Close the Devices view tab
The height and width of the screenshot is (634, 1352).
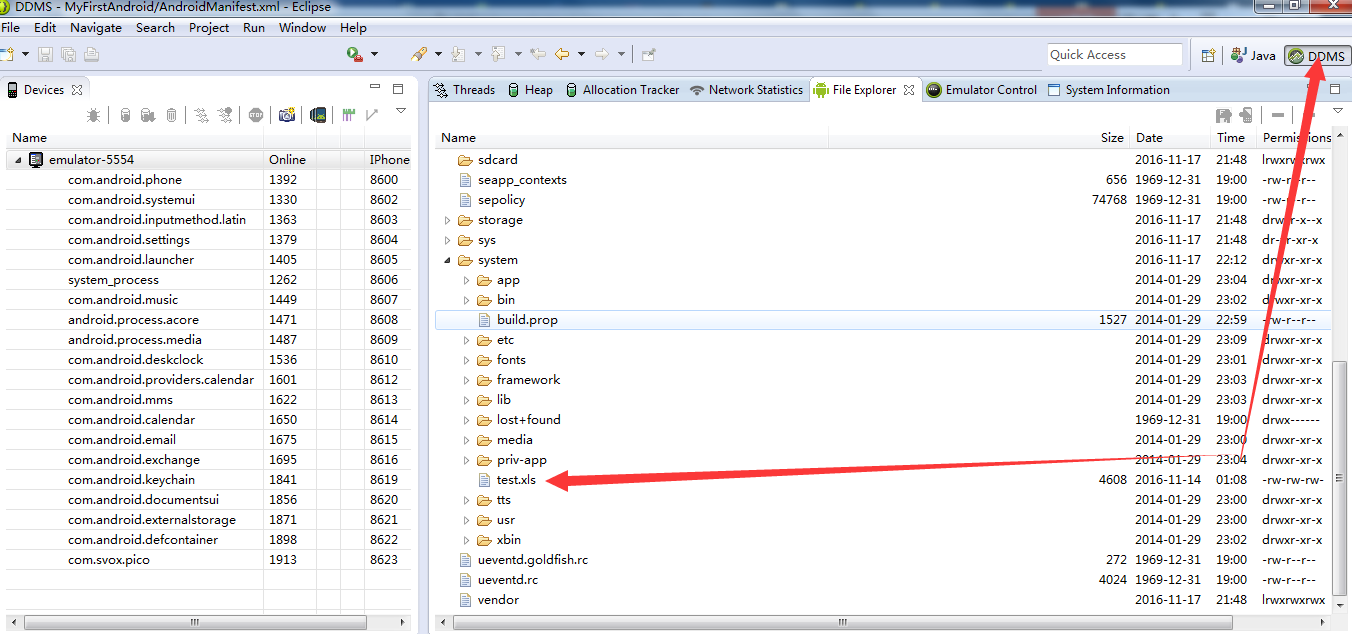75,90
